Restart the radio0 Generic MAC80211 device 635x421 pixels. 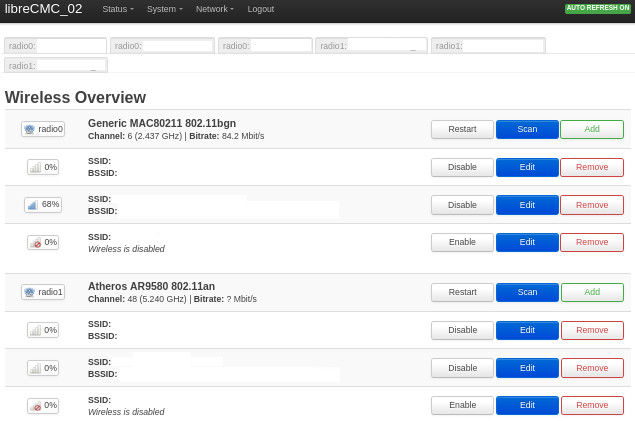[x=462, y=130]
